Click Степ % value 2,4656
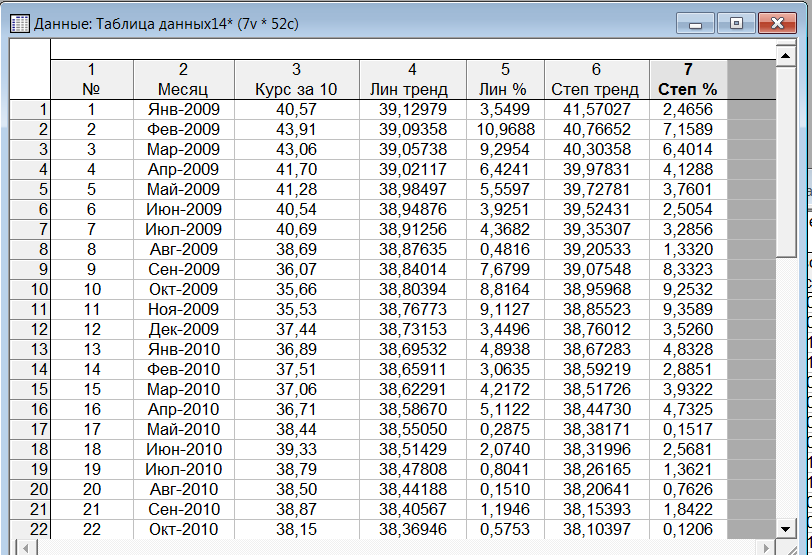Screen dimensions: 812x555 coord(688,110)
